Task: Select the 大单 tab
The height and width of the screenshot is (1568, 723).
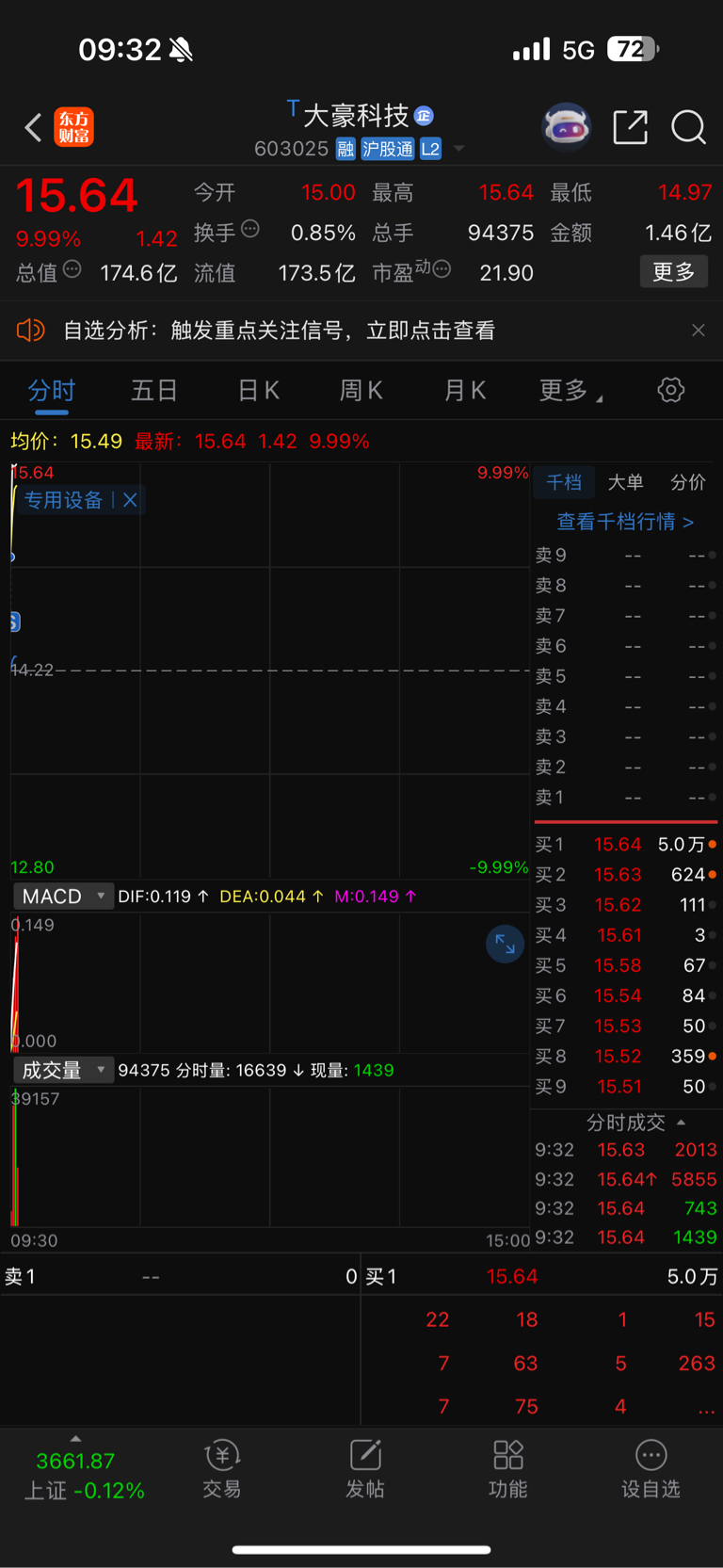Action: point(625,482)
